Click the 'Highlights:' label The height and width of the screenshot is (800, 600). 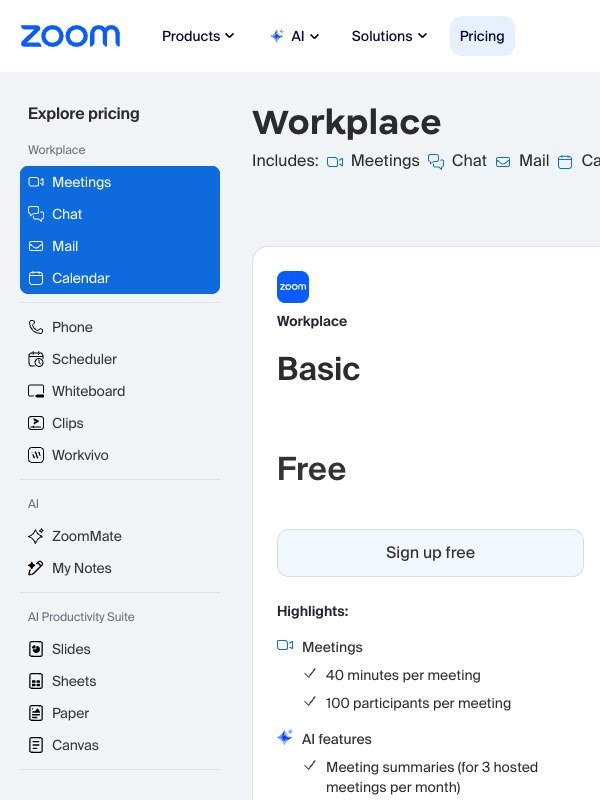(x=313, y=611)
